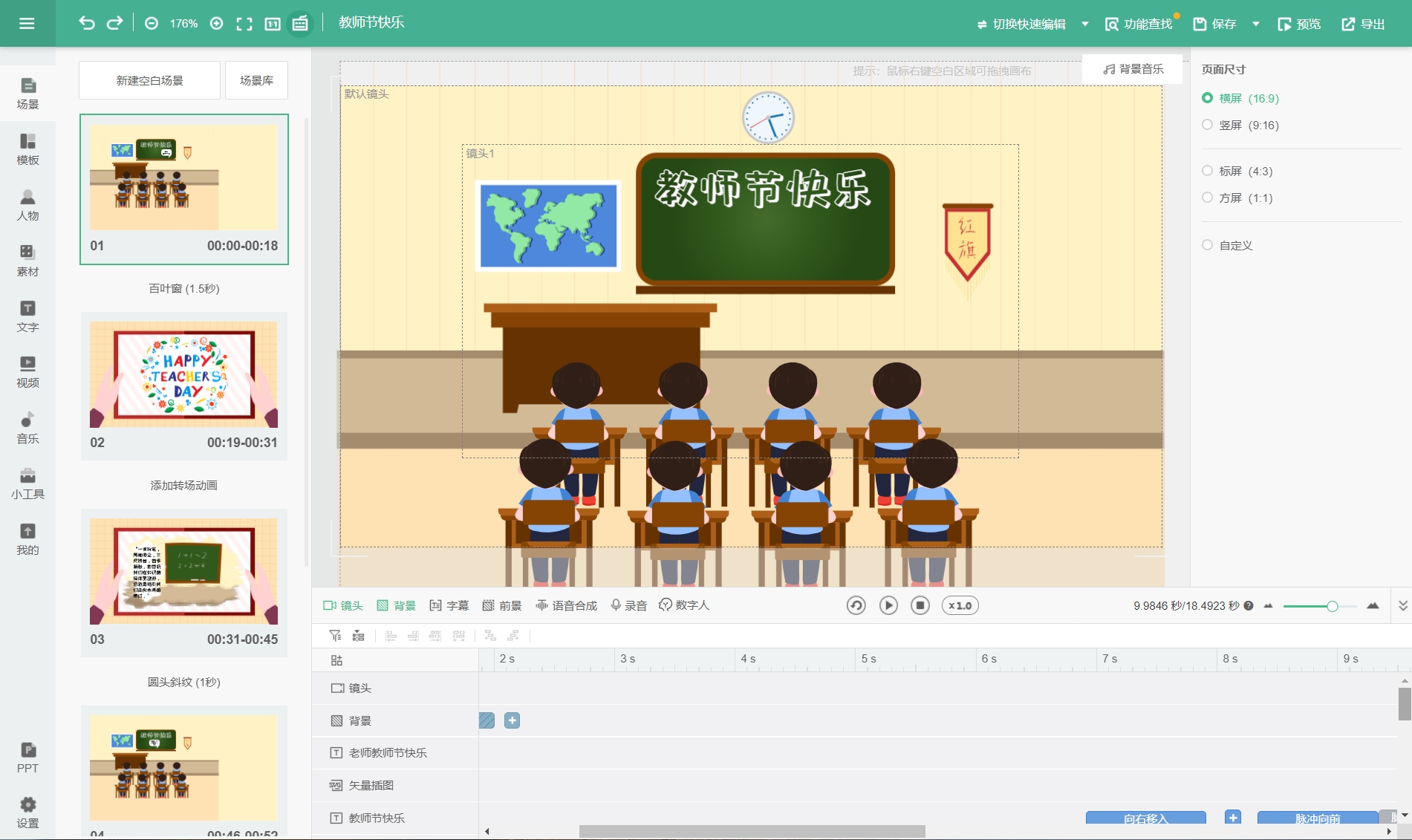The image size is (1412, 840).
Task: Stop playback
Action: tap(920, 605)
